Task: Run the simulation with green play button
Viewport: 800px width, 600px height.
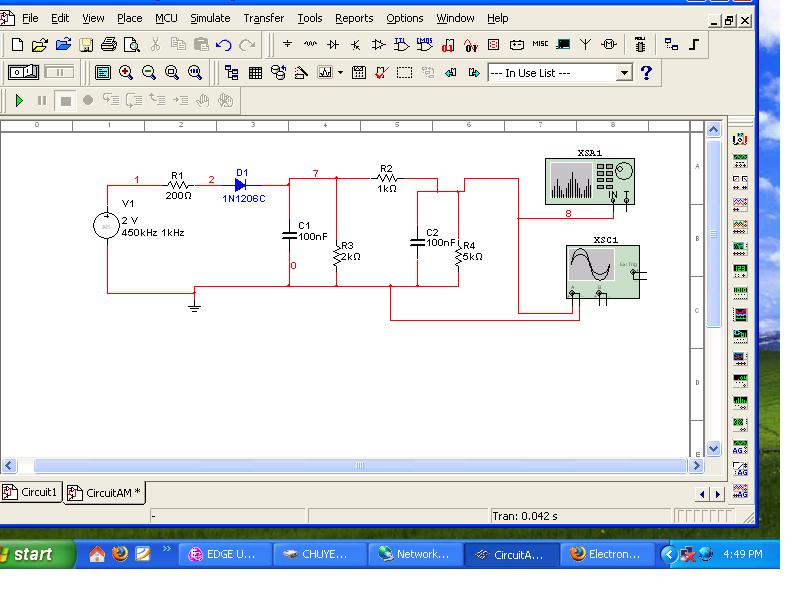Action: point(19,101)
